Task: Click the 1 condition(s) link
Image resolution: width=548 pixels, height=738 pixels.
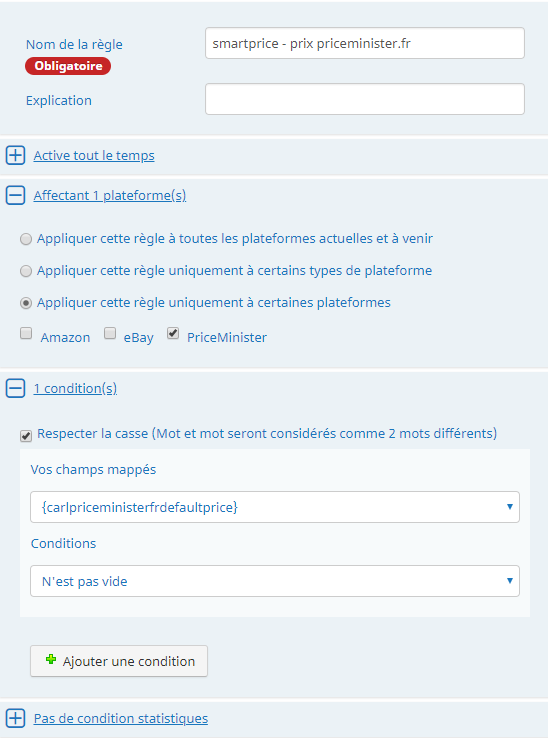Action: coord(75,388)
